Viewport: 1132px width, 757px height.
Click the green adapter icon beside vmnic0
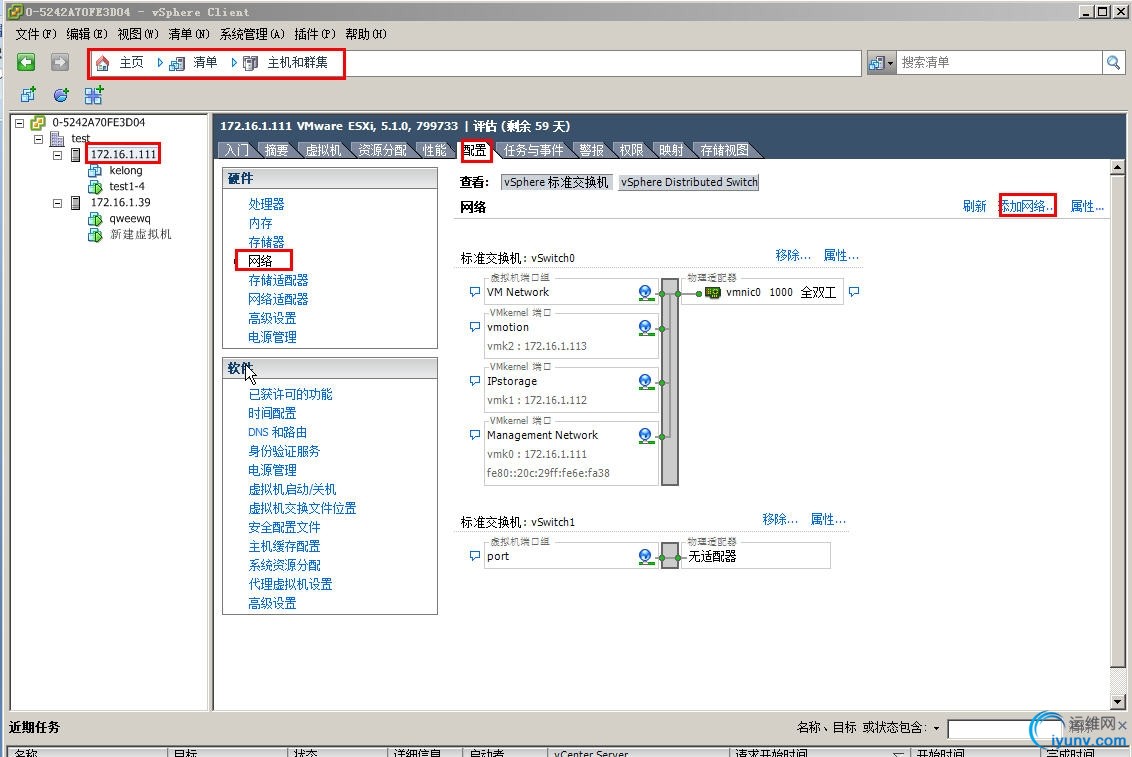713,292
